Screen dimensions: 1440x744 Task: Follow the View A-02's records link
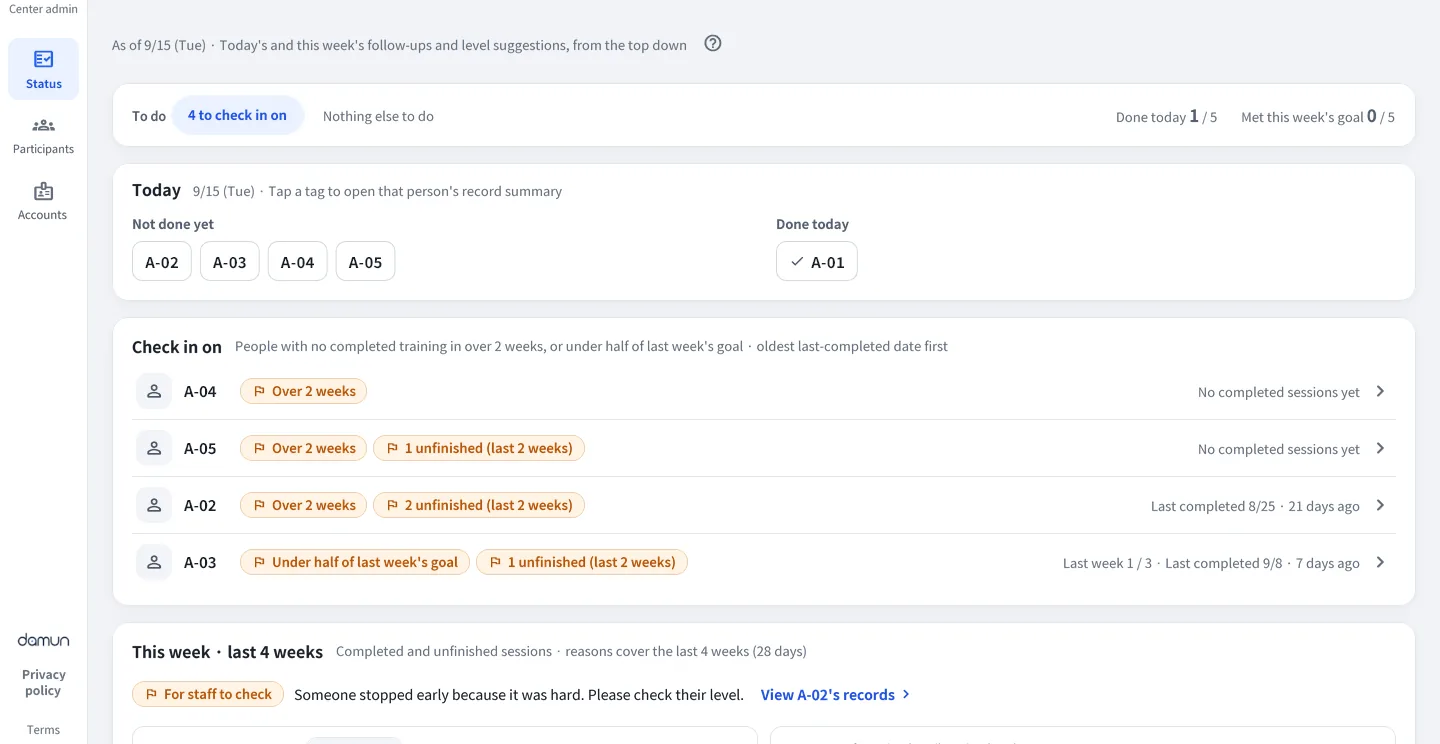pyautogui.click(x=835, y=694)
